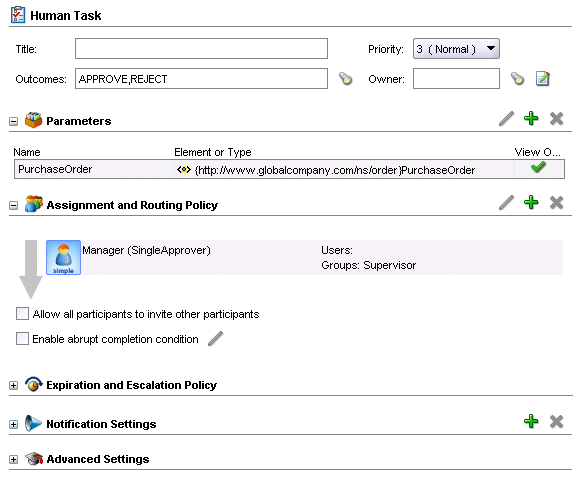Enable Allow all participants to invite others
Screen dimensions: 577x502
point(22,314)
